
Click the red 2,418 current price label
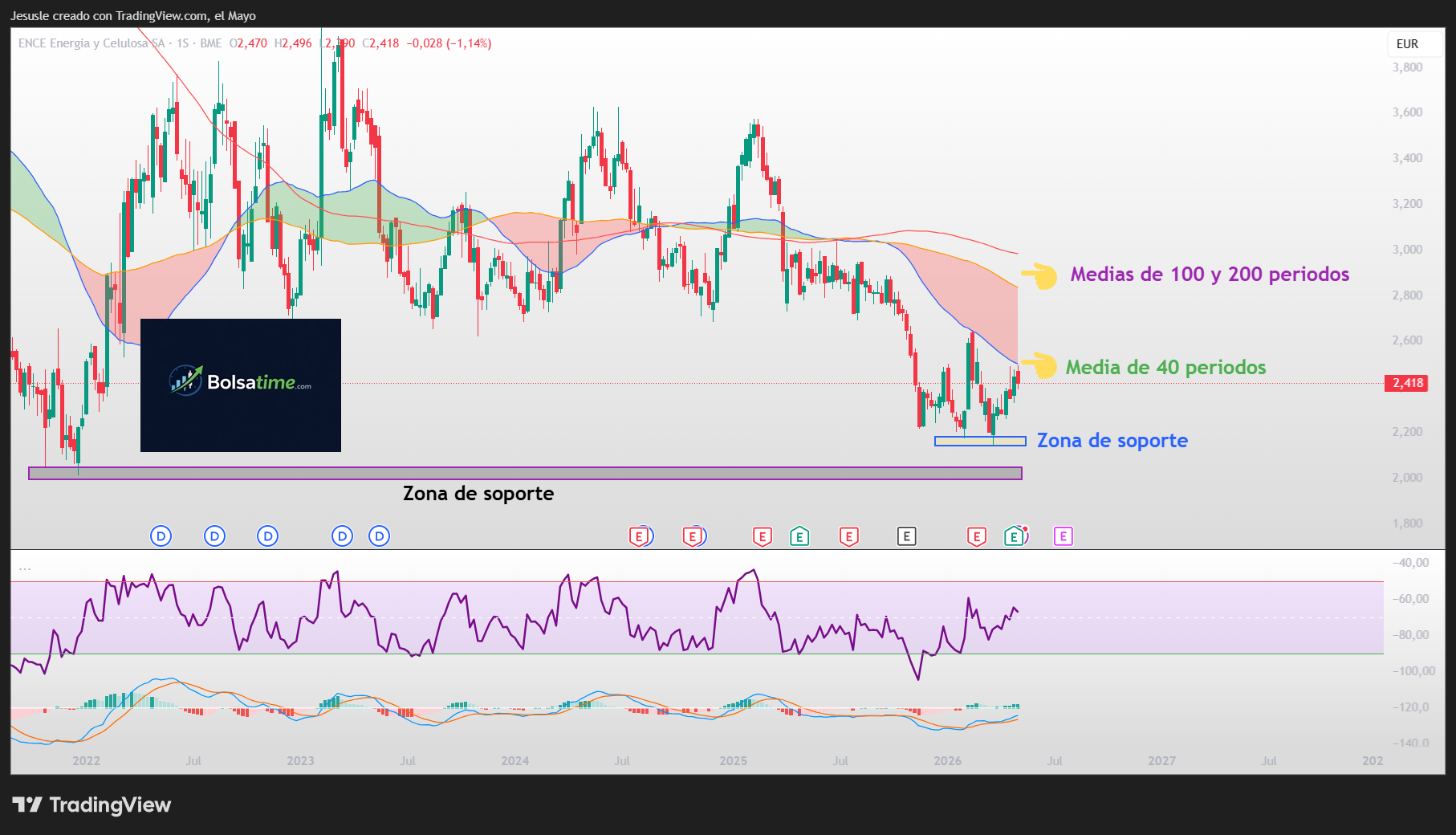point(1408,383)
